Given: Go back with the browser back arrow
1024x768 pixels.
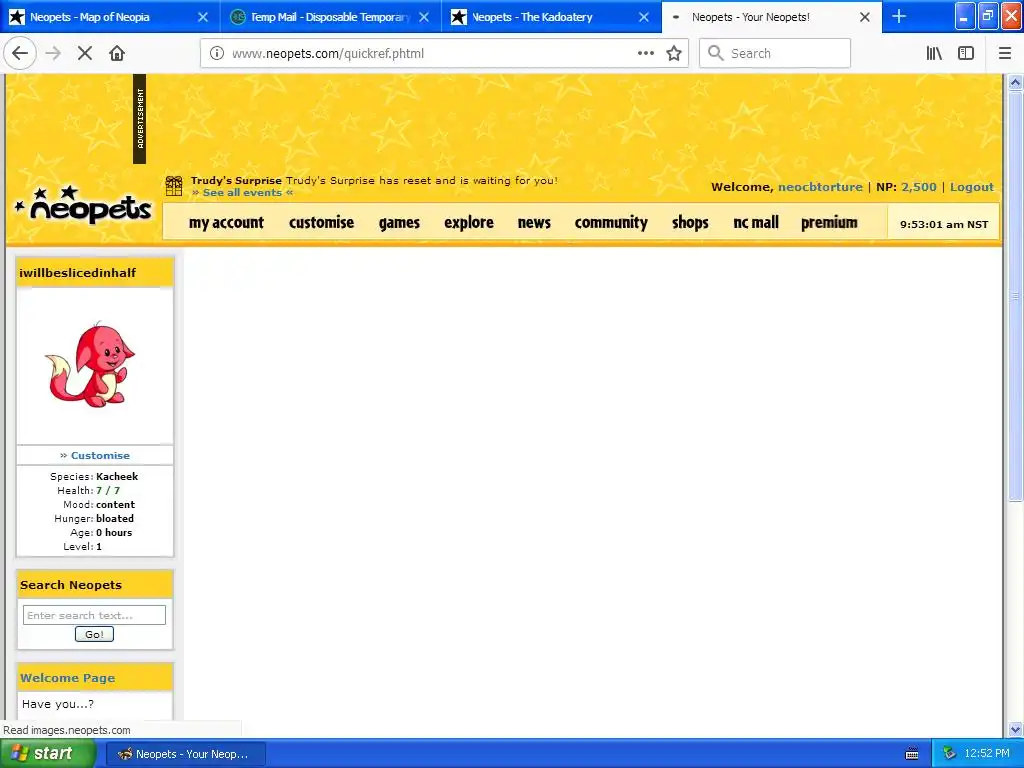Looking at the screenshot, I should (20, 54).
